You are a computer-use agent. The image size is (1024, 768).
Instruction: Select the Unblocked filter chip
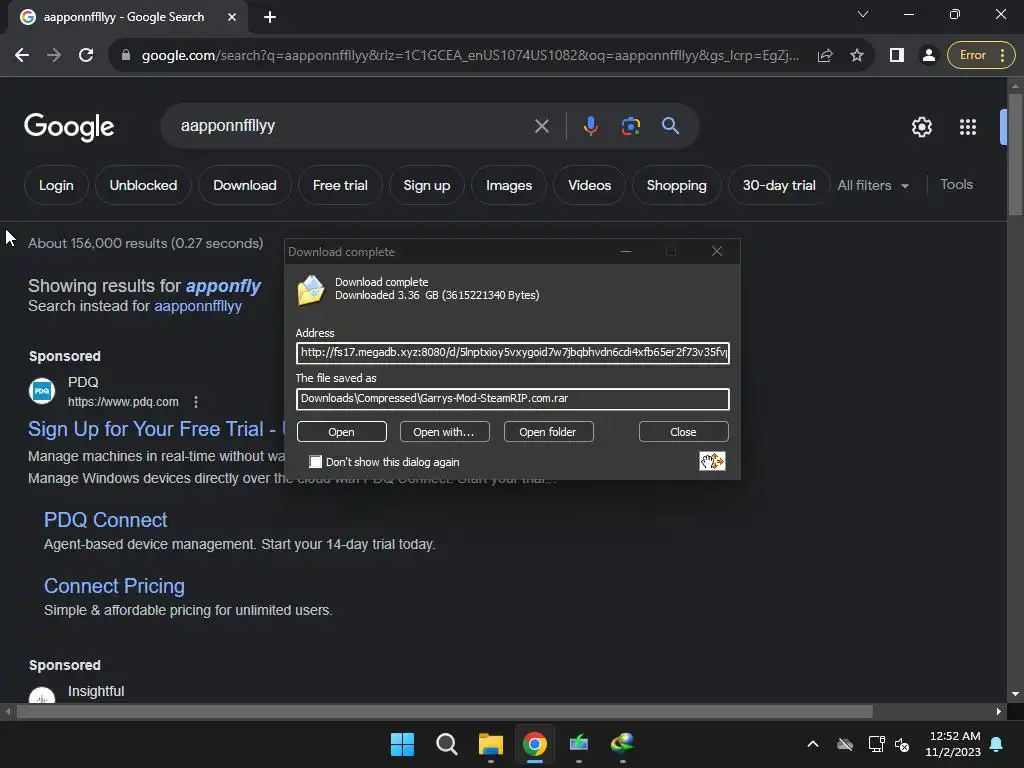pyautogui.click(x=143, y=185)
